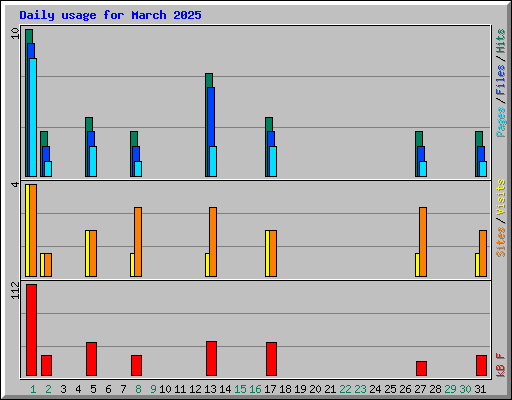Click the 'KB F' legend label
The width and height of the screenshot is (512, 400).
[500, 365]
